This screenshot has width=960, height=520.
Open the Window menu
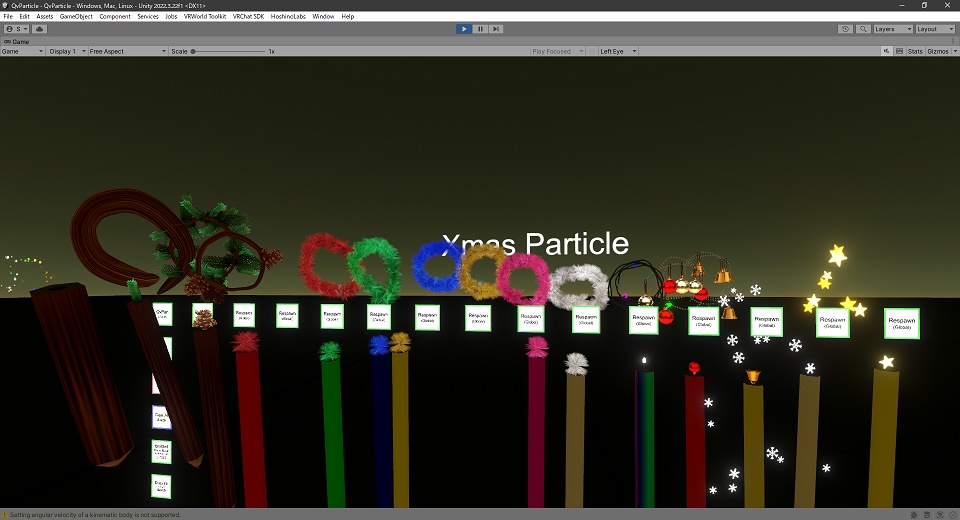pyautogui.click(x=323, y=17)
